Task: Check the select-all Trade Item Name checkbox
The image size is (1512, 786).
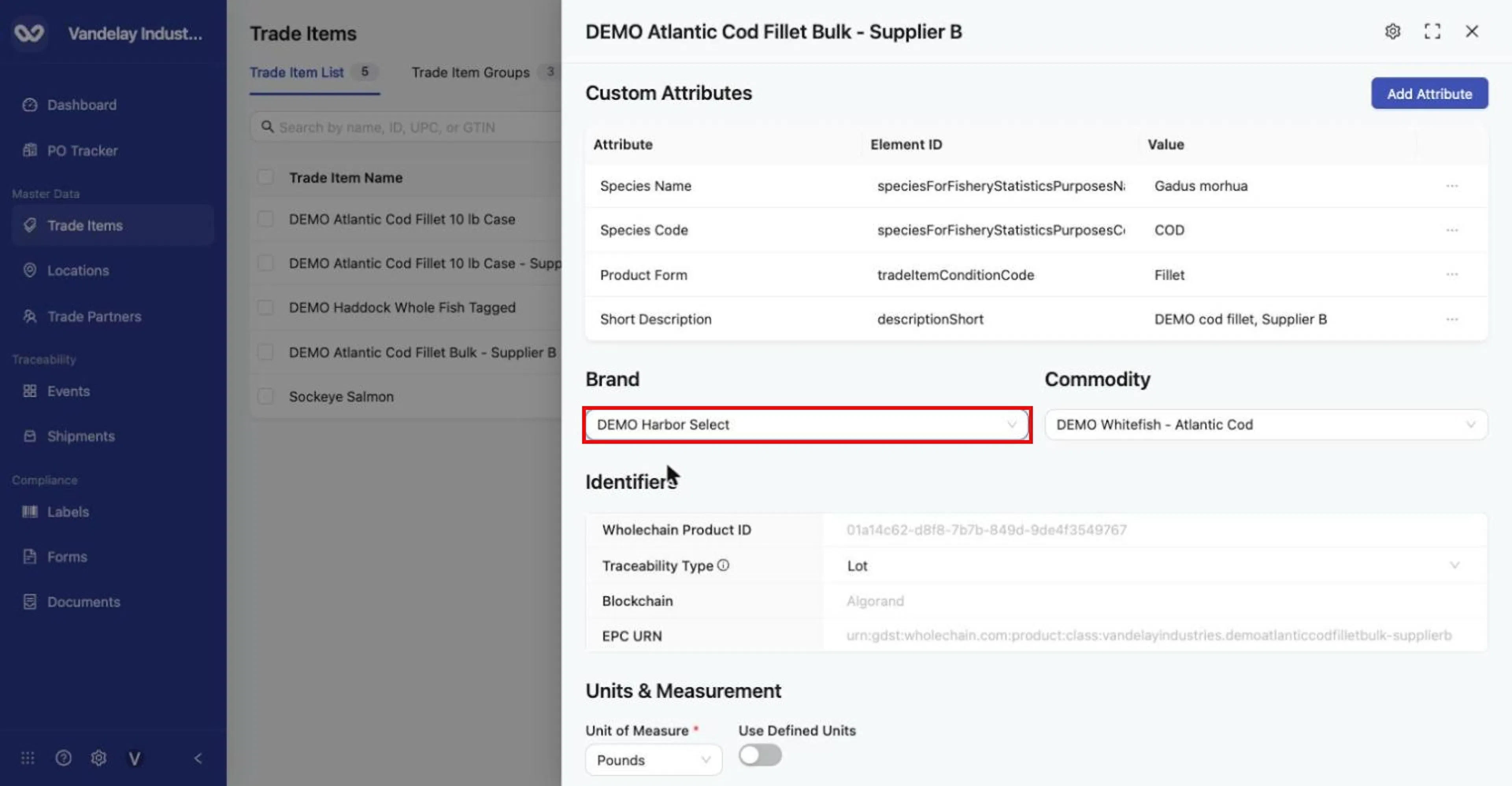Action: [x=265, y=177]
